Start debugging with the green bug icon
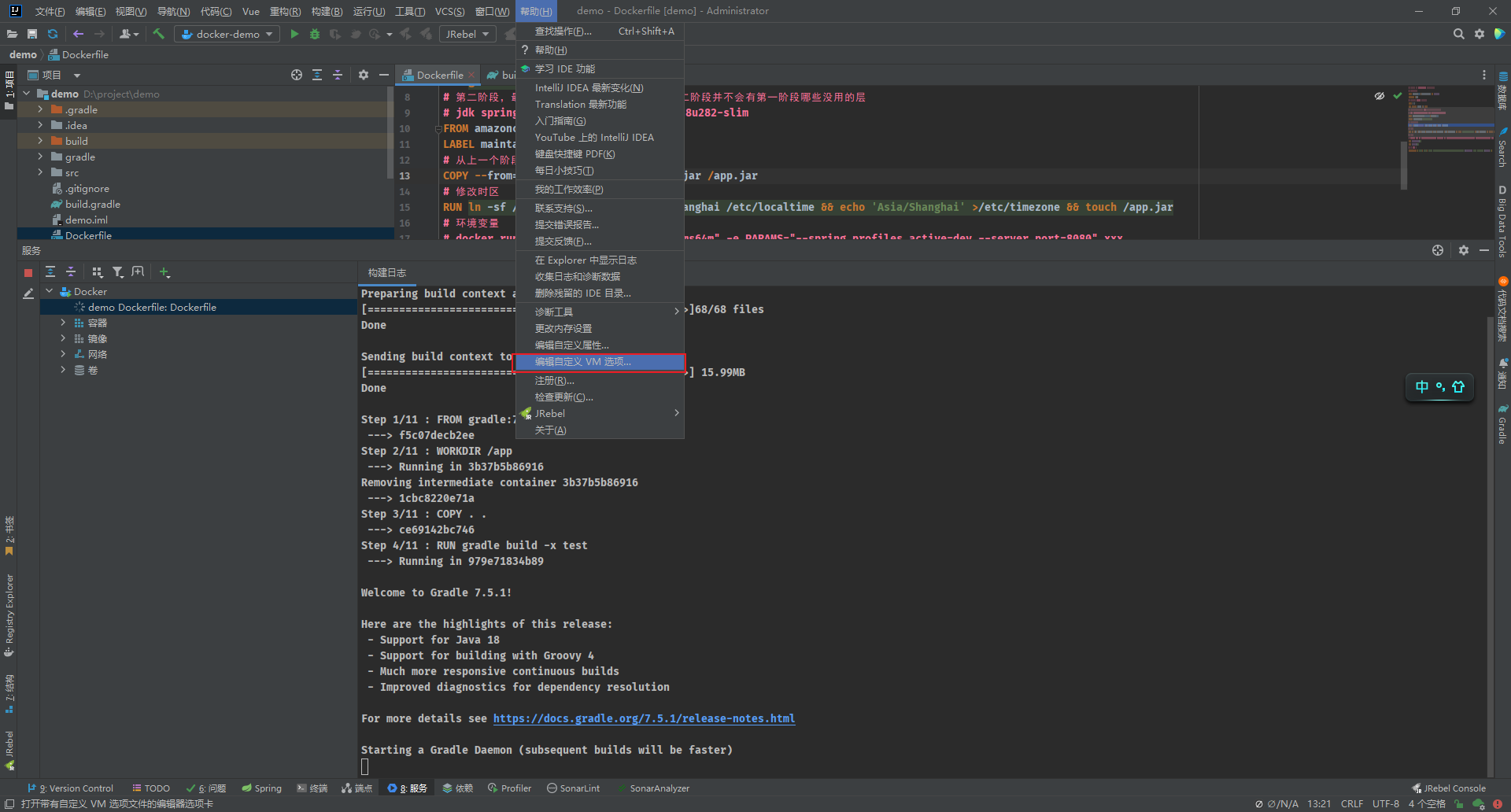 (x=315, y=34)
